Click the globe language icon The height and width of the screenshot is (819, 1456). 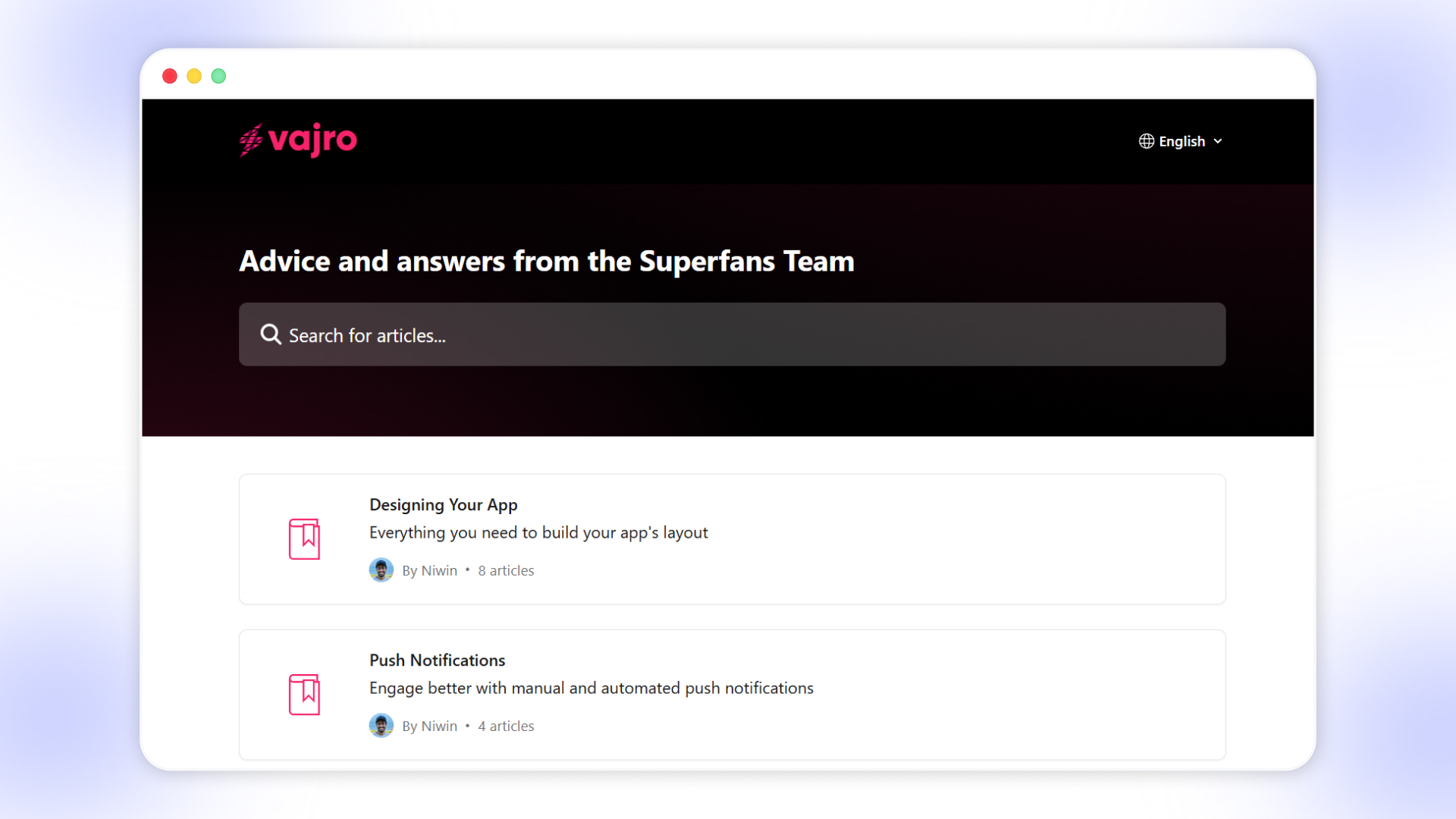[x=1146, y=142]
